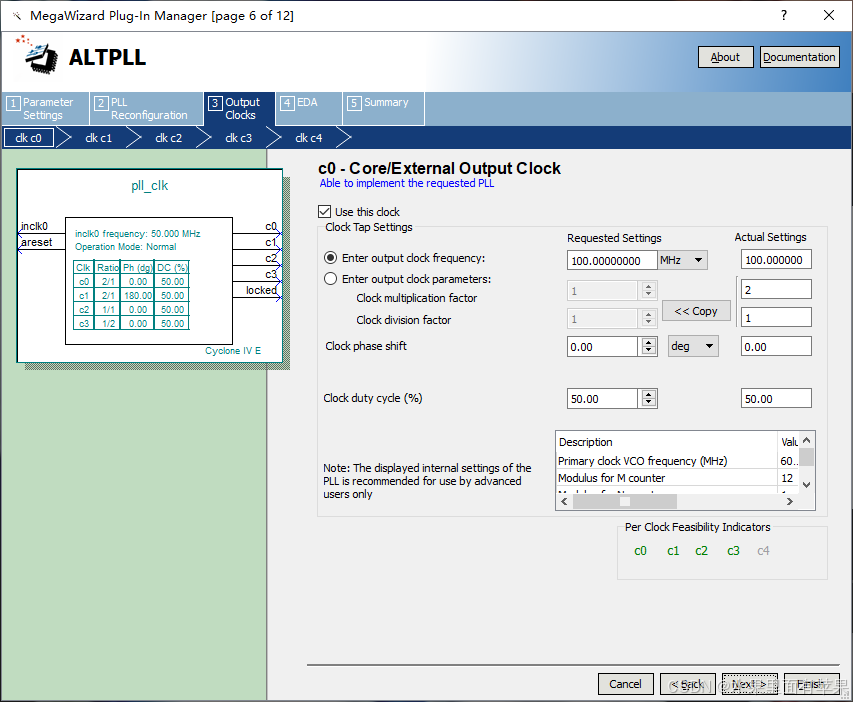Click the inclk0 frequency 50.000 MHz text
Image resolution: width=853 pixels, height=702 pixels.
[x=138, y=233]
